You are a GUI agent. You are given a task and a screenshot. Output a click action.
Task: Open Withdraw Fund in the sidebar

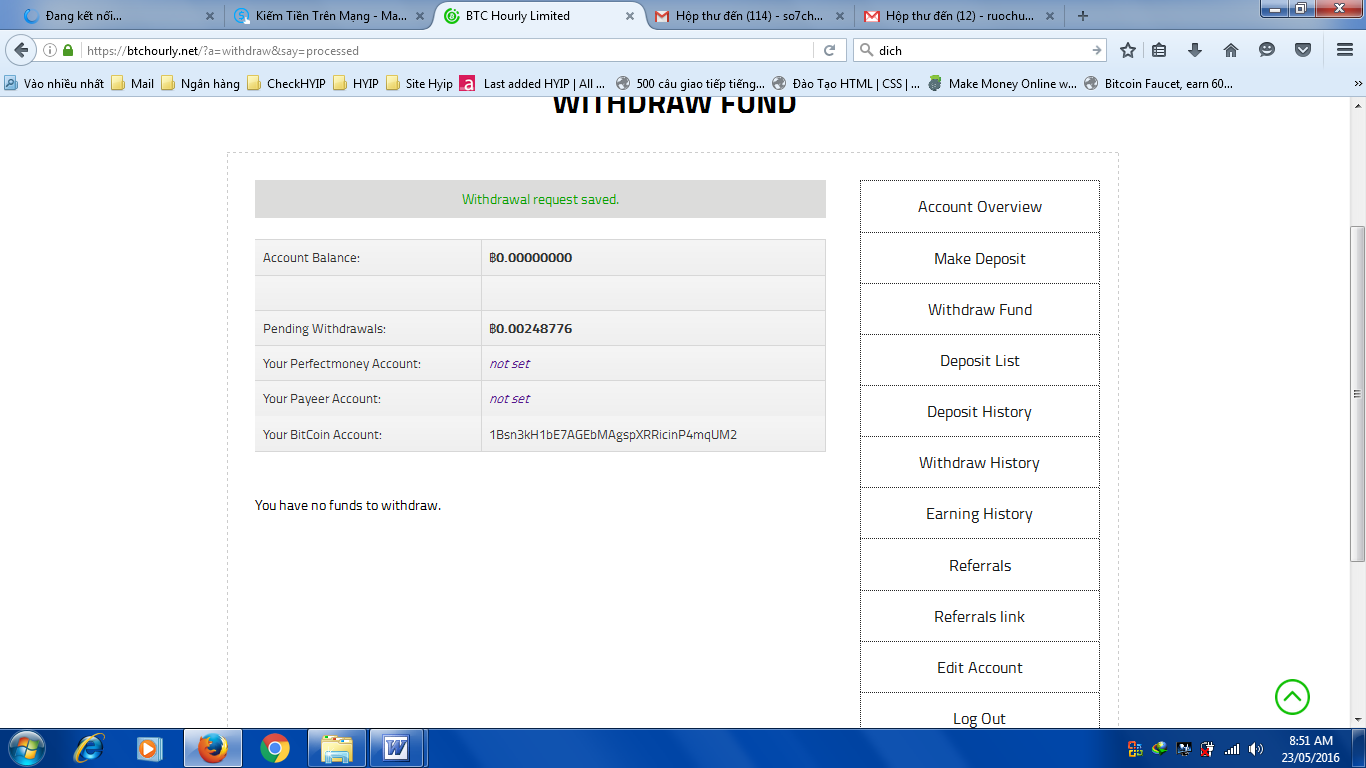[980, 310]
